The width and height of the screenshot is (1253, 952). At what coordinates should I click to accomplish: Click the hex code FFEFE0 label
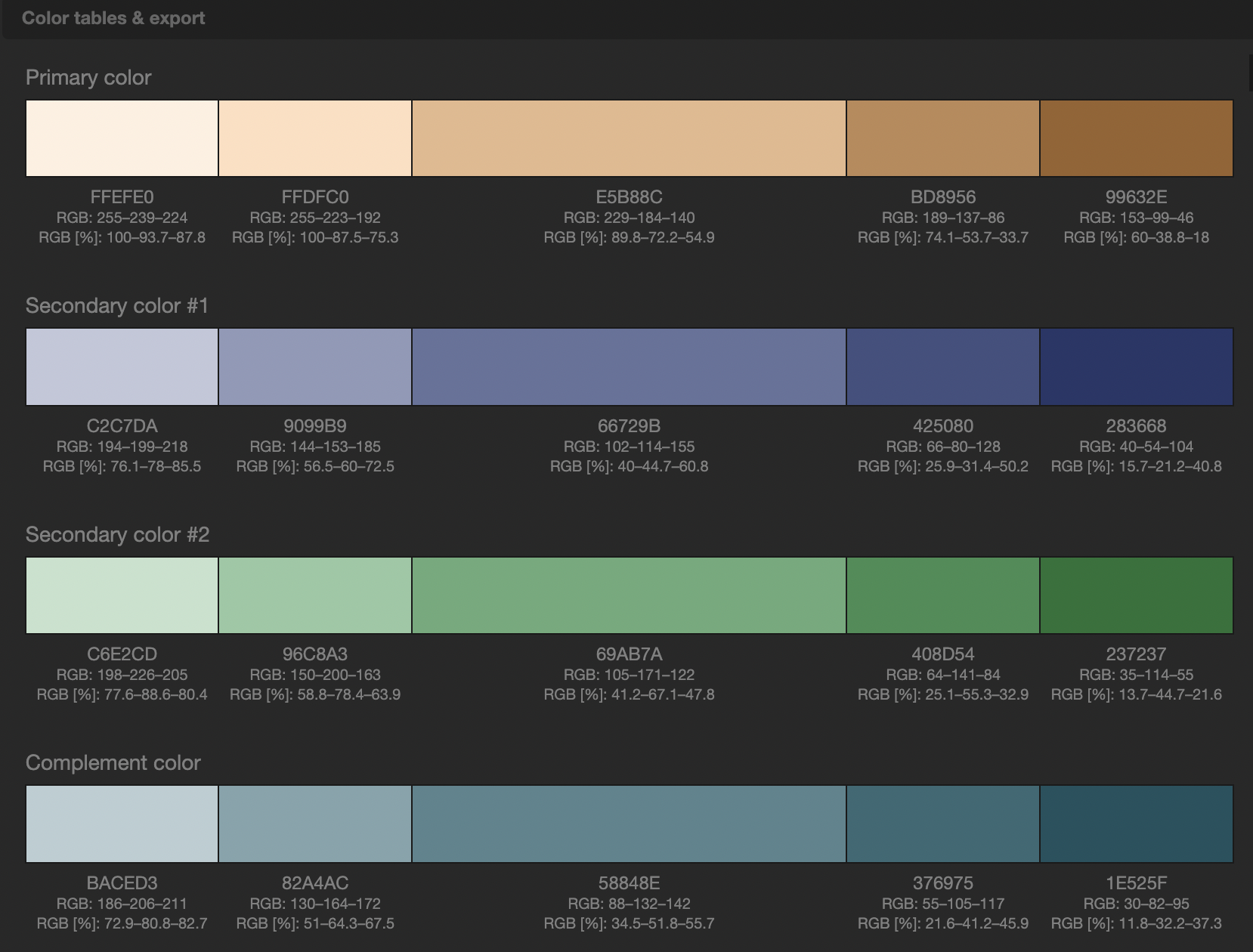point(121,197)
